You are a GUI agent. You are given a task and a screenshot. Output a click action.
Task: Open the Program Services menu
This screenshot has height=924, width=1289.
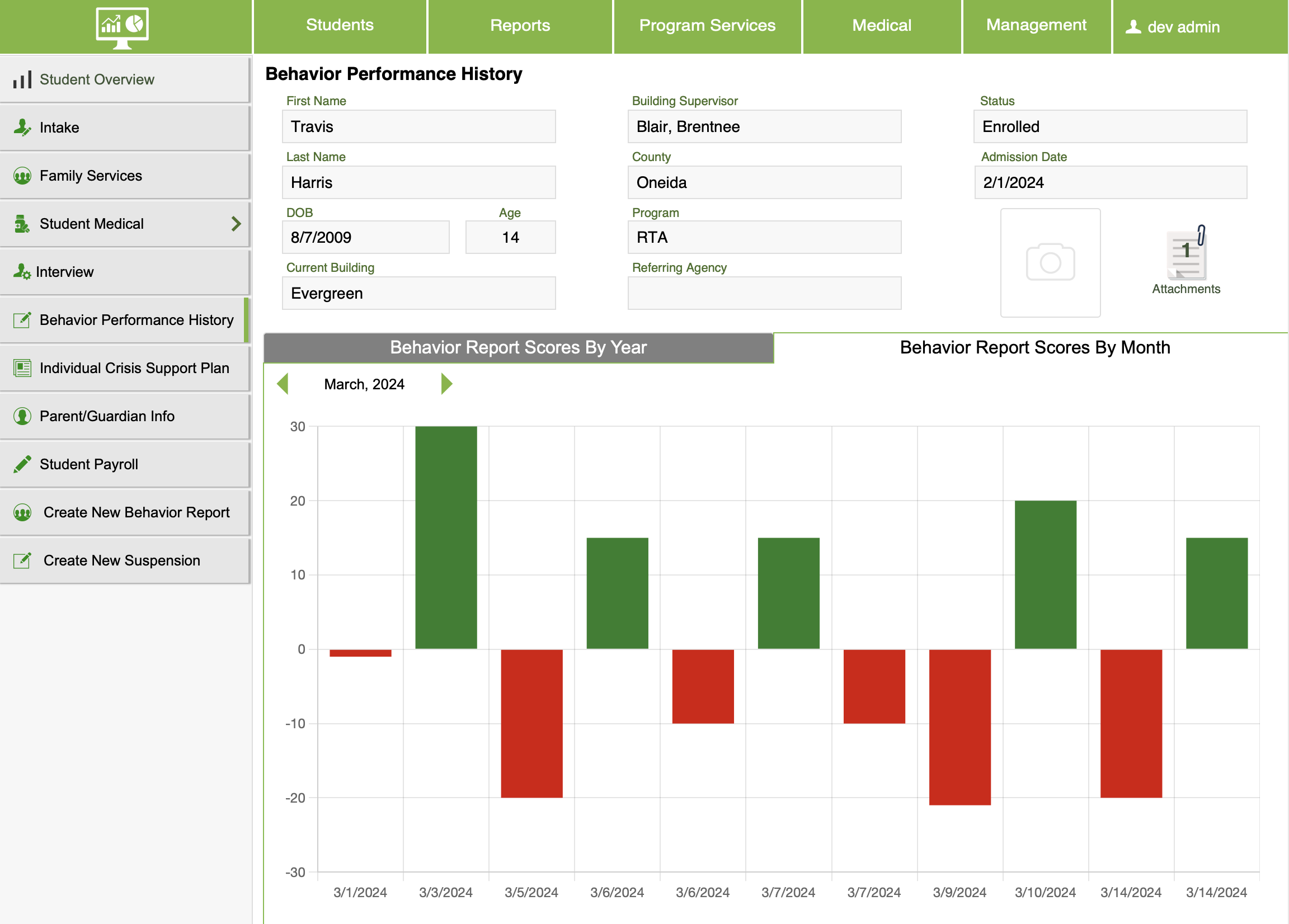[707, 27]
